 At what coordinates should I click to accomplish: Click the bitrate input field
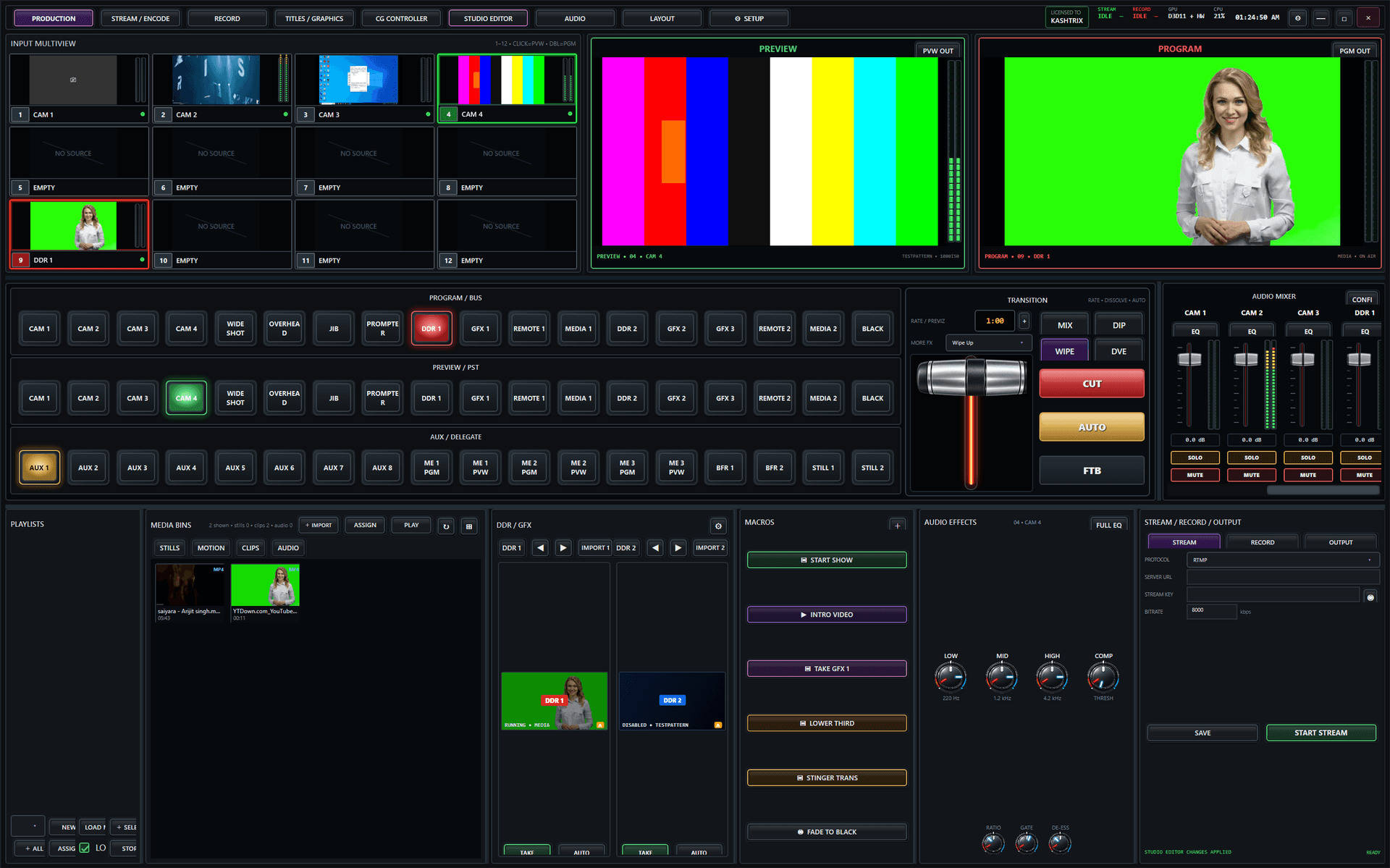pyautogui.click(x=1212, y=611)
